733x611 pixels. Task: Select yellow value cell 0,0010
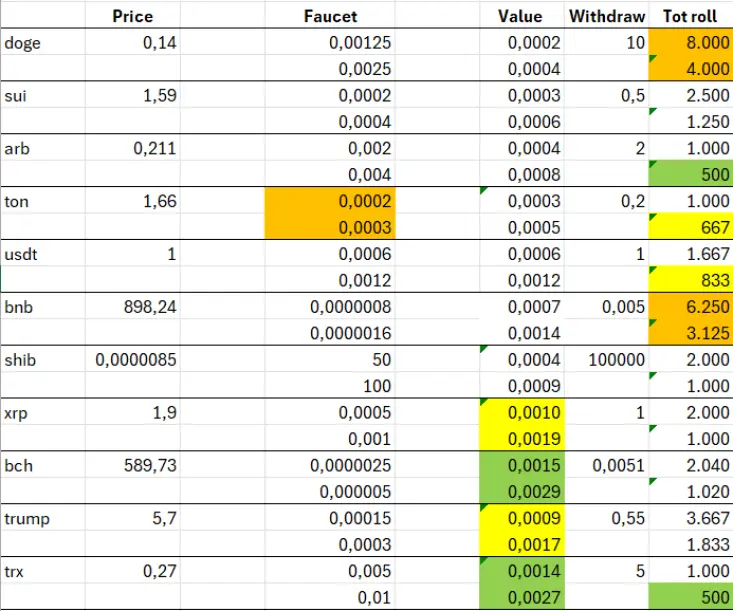pos(522,412)
